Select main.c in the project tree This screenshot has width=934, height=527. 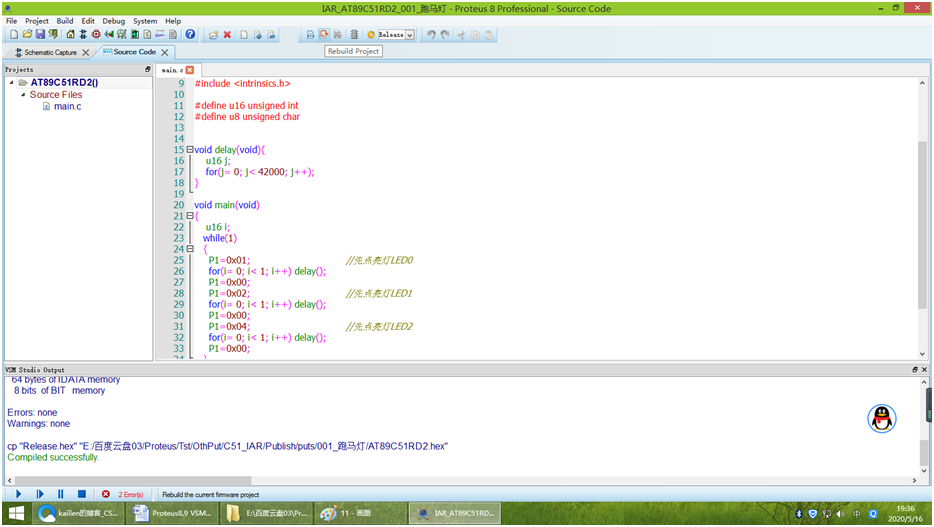(67, 106)
